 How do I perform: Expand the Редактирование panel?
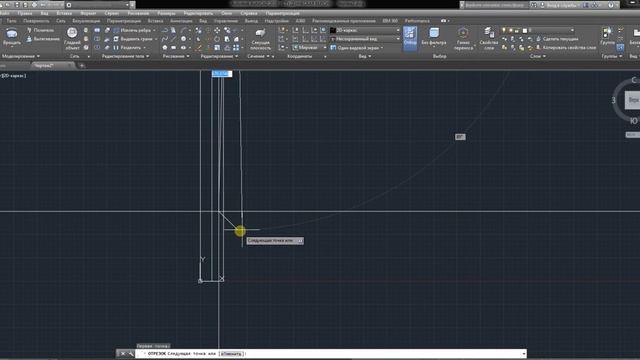219,56
